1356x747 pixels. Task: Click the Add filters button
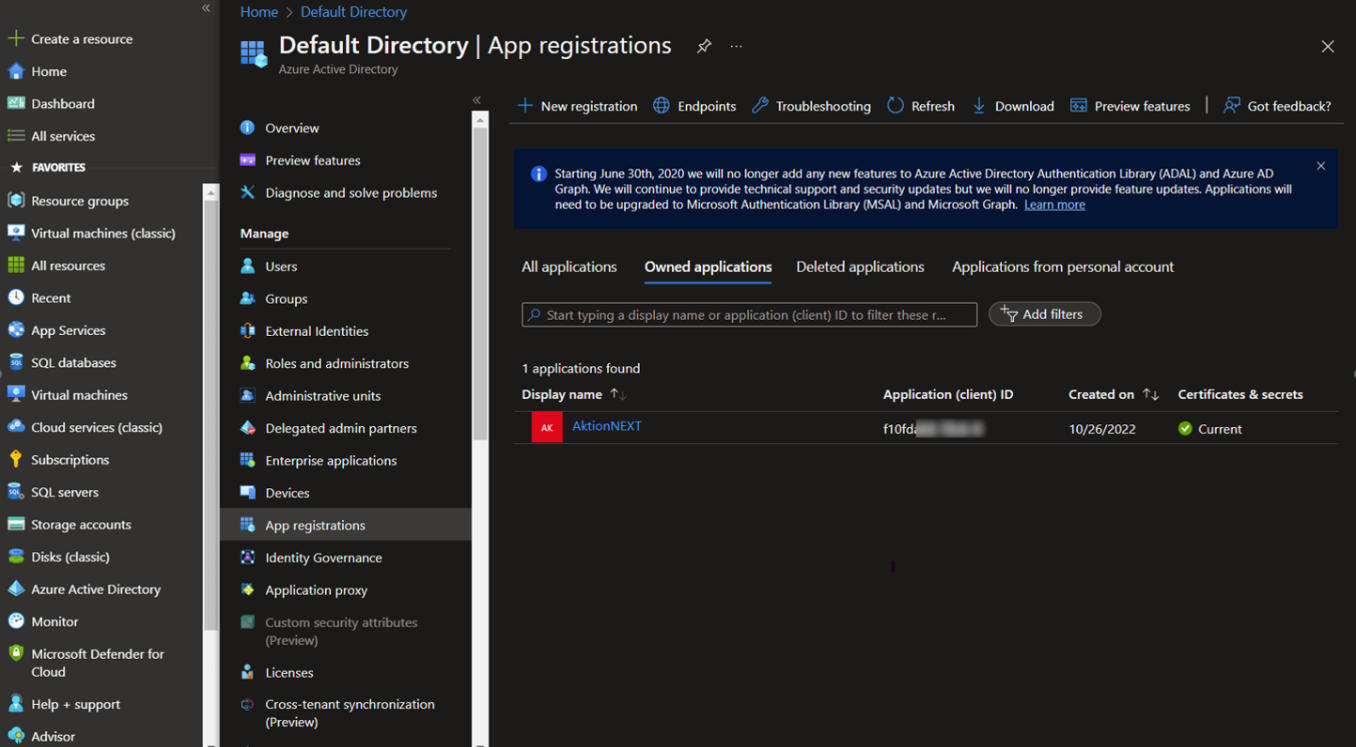pos(1044,314)
